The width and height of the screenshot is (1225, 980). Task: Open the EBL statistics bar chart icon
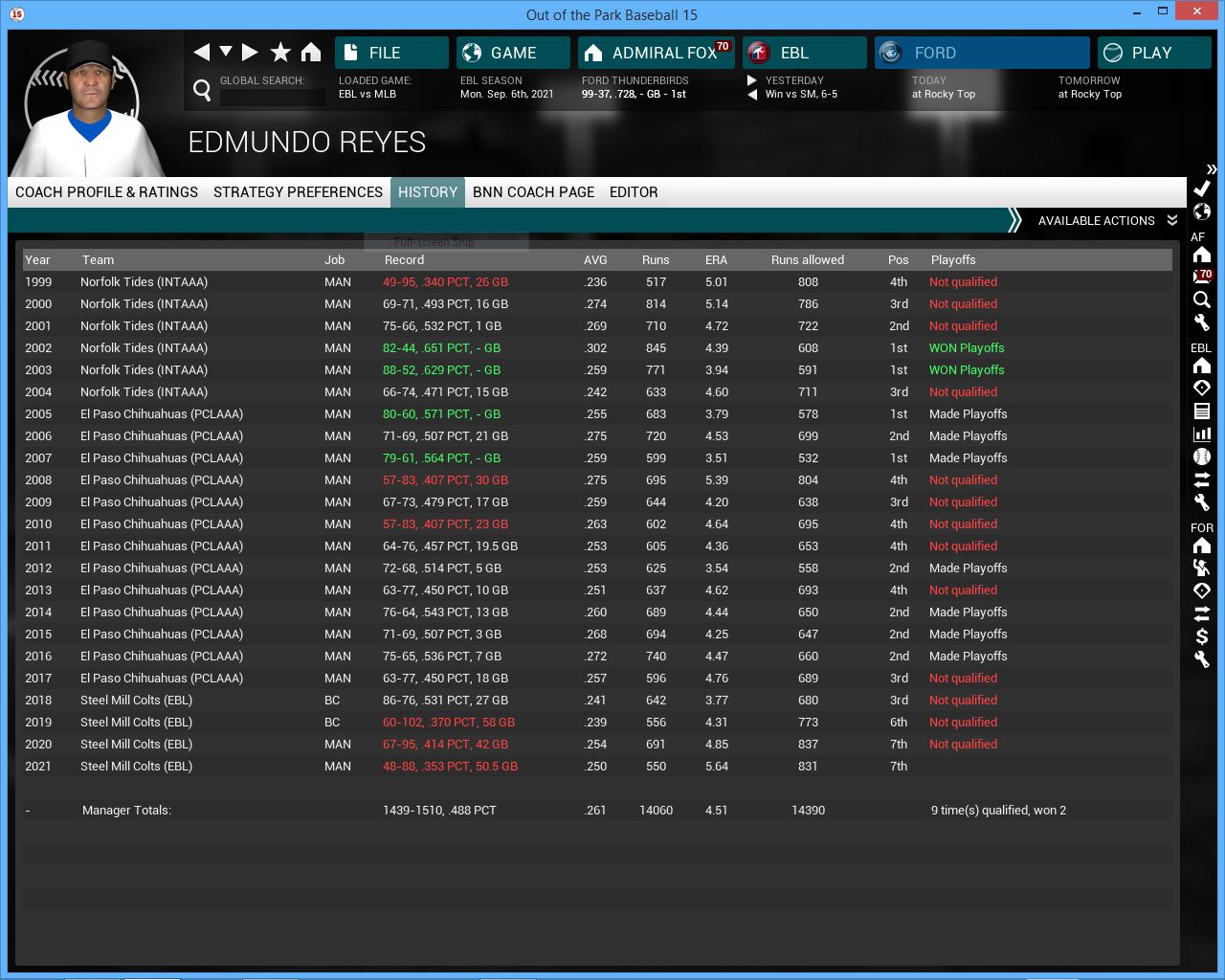pyautogui.click(x=1202, y=434)
